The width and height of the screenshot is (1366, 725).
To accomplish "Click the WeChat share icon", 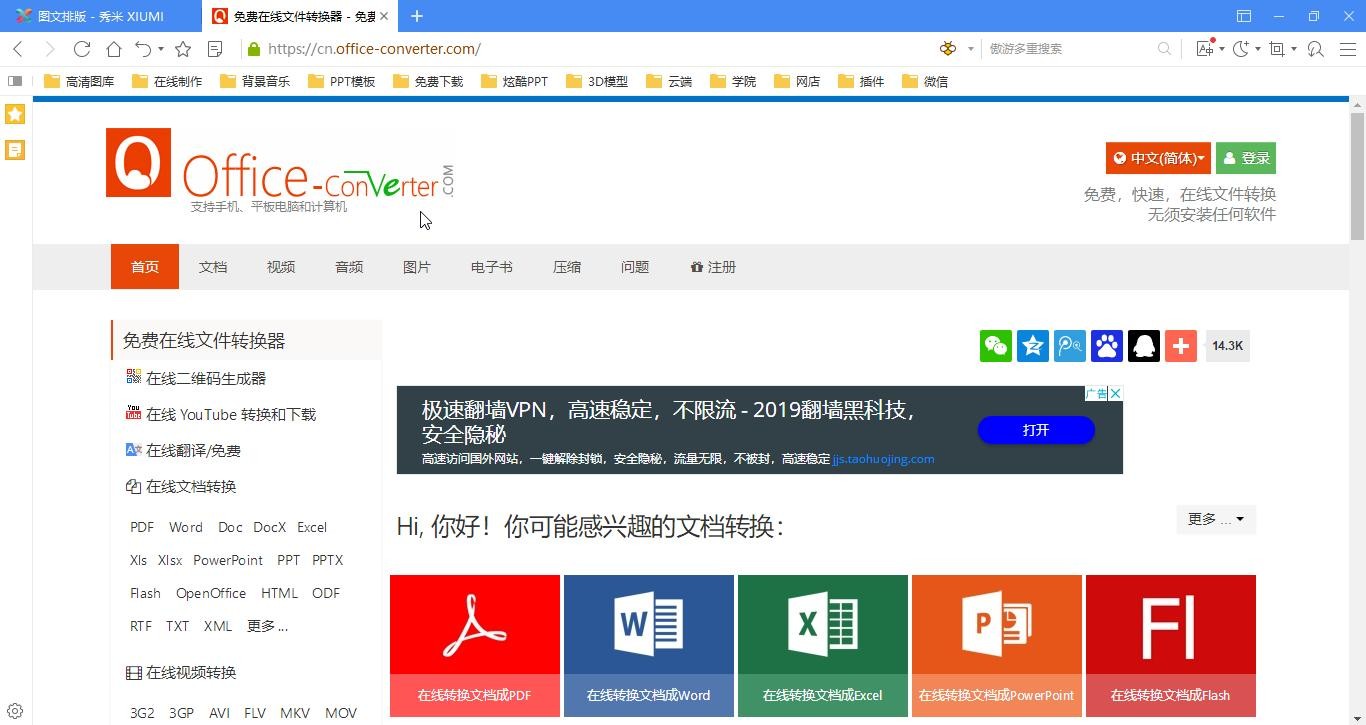I will [x=995, y=346].
